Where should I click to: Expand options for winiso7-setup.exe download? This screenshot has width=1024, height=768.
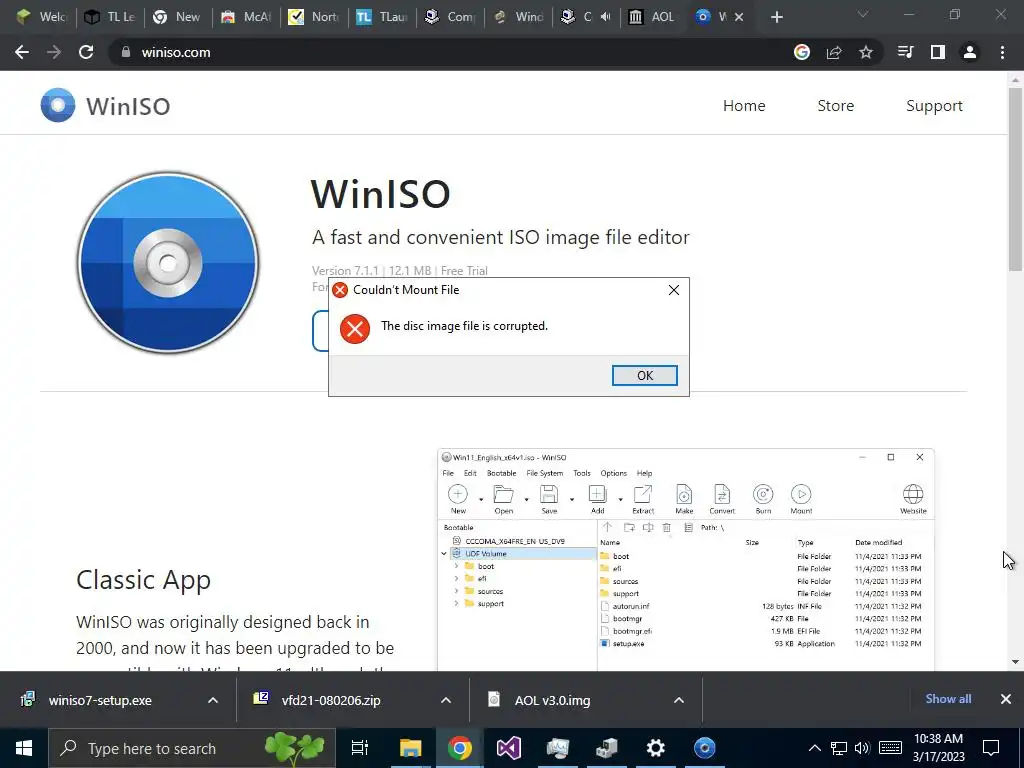click(x=213, y=700)
